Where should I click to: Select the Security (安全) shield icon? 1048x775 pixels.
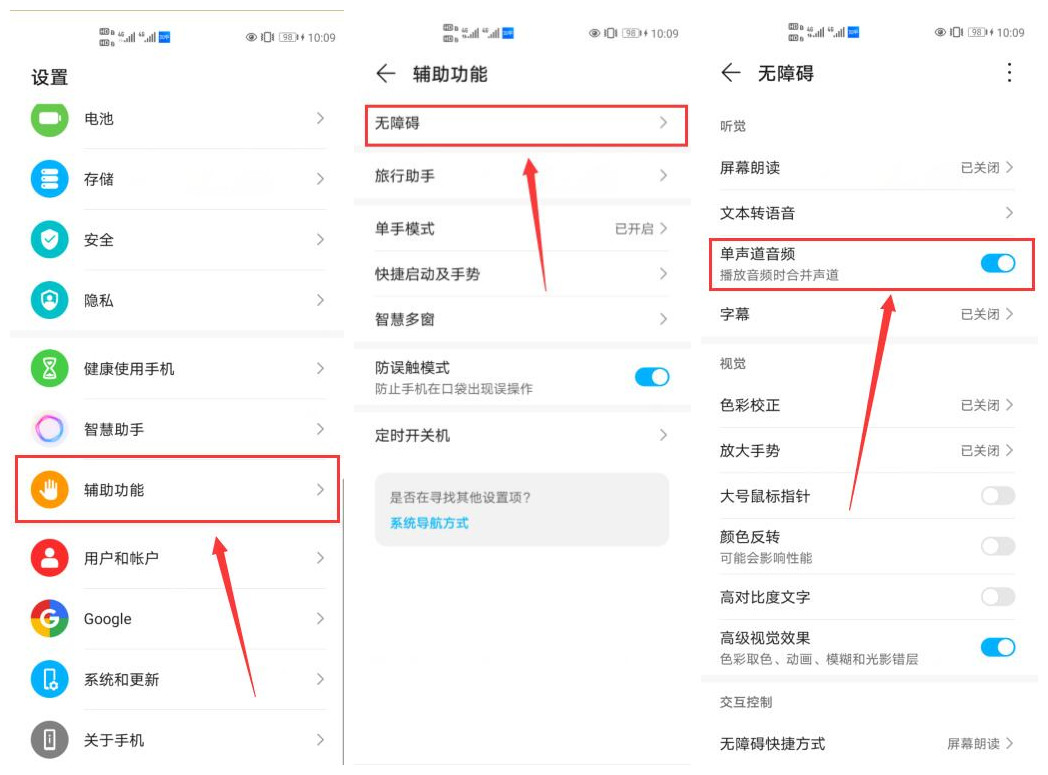pyautogui.click(x=48, y=240)
